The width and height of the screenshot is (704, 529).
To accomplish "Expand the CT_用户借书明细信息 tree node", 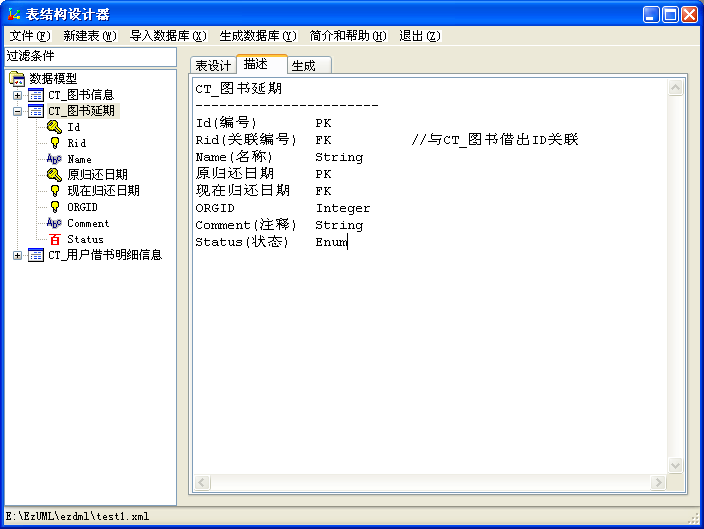I will 18,255.
